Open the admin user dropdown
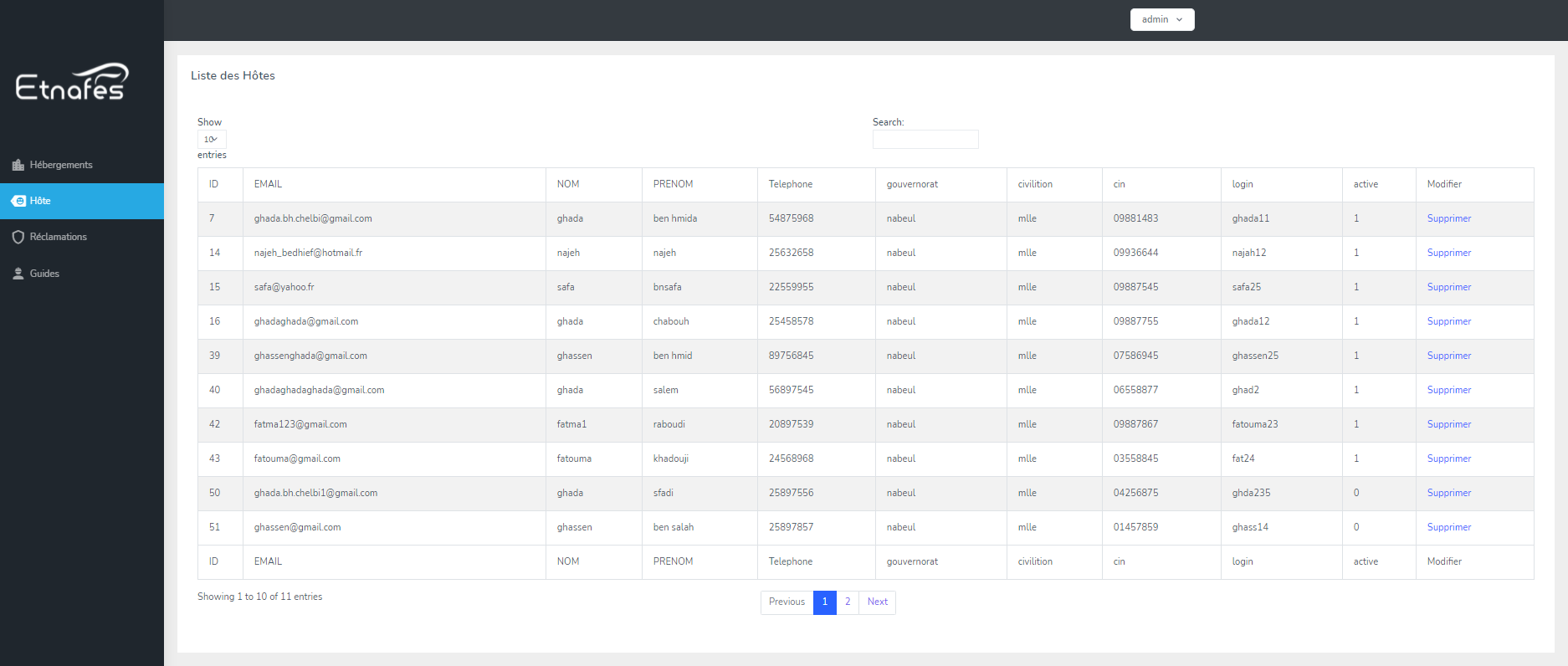This screenshot has width=1568, height=666. 1161,19
